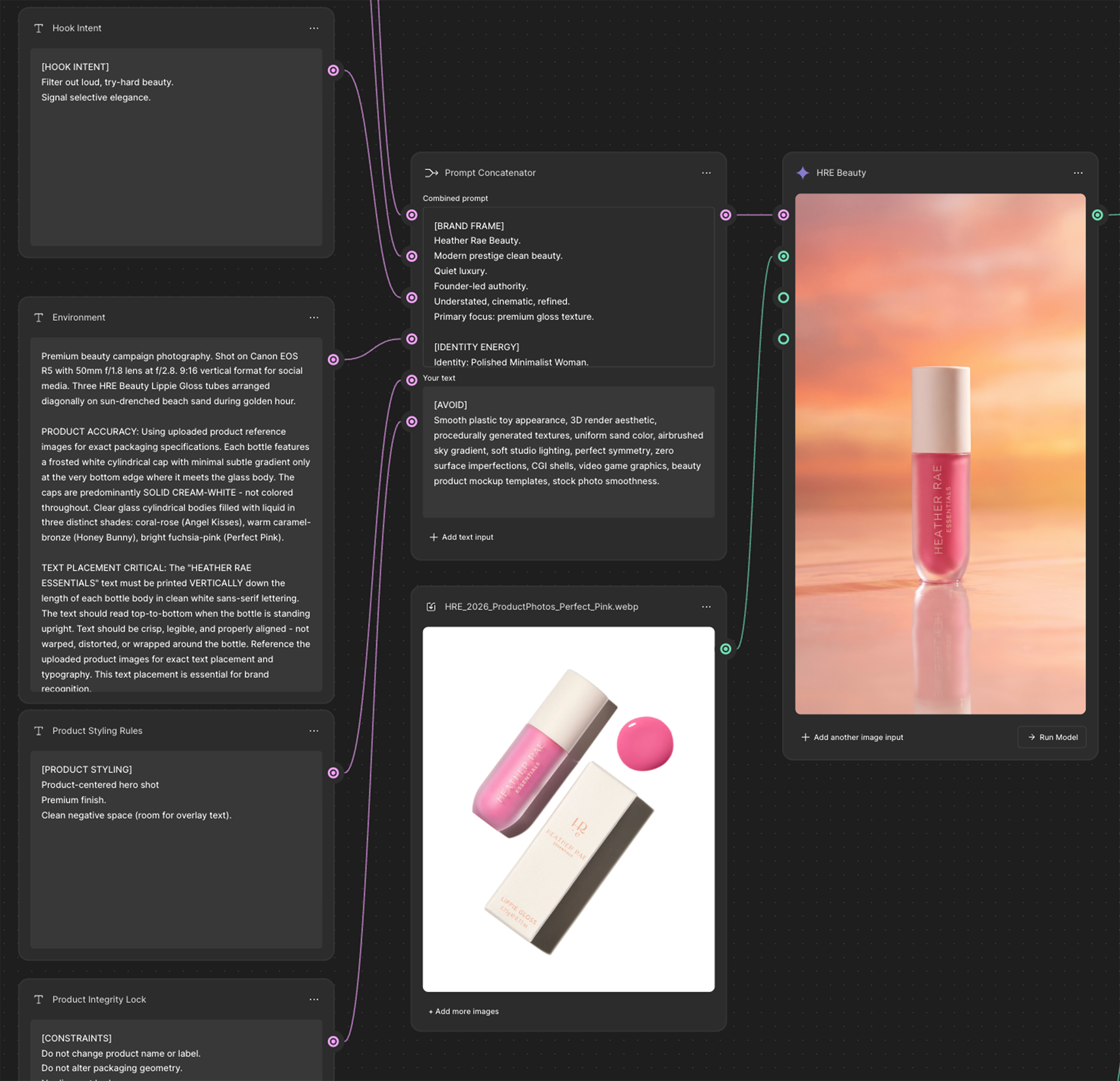Click the generated HRE Beauty bottle image
1120x1081 pixels.
[940, 453]
